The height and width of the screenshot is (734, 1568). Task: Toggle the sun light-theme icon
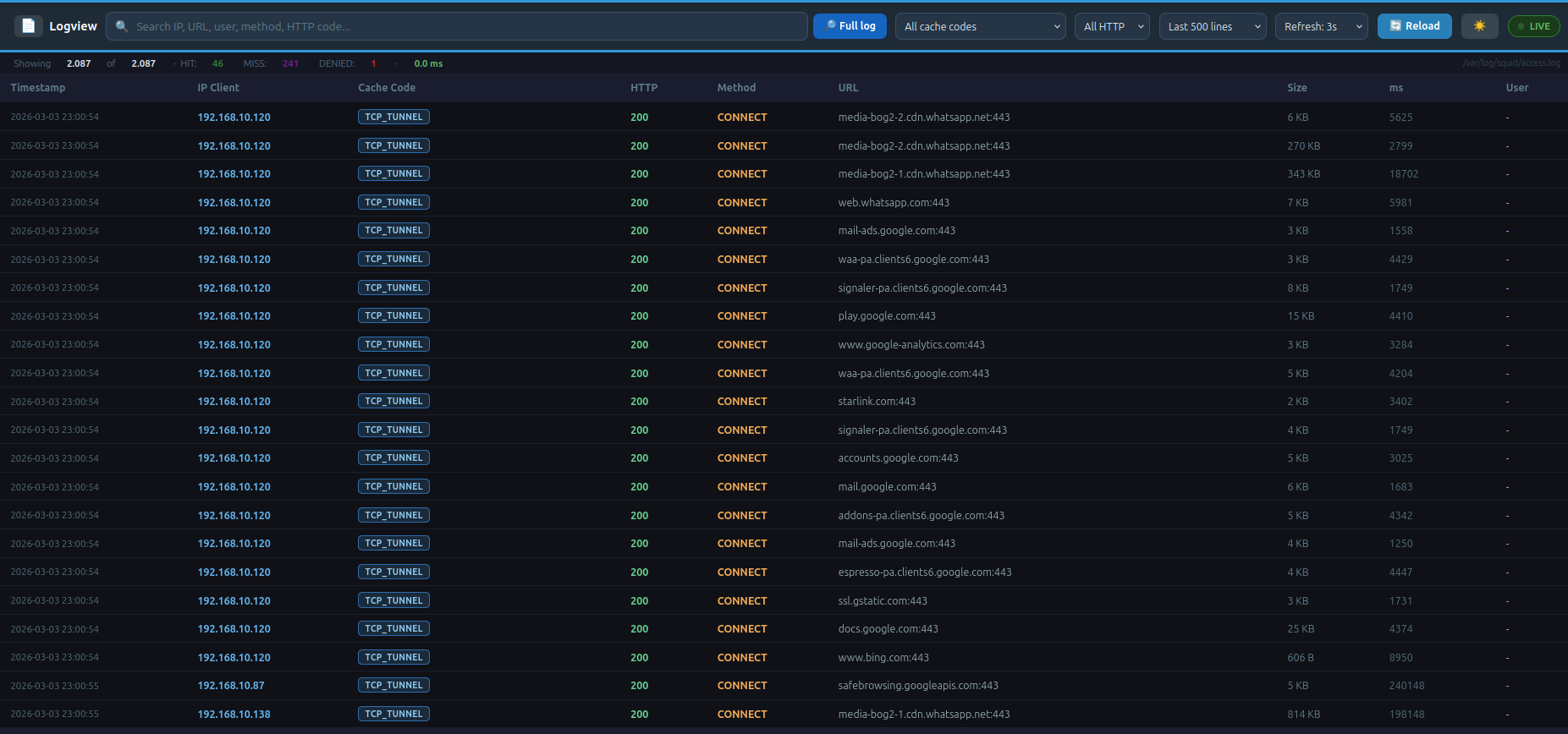pyautogui.click(x=1479, y=26)
